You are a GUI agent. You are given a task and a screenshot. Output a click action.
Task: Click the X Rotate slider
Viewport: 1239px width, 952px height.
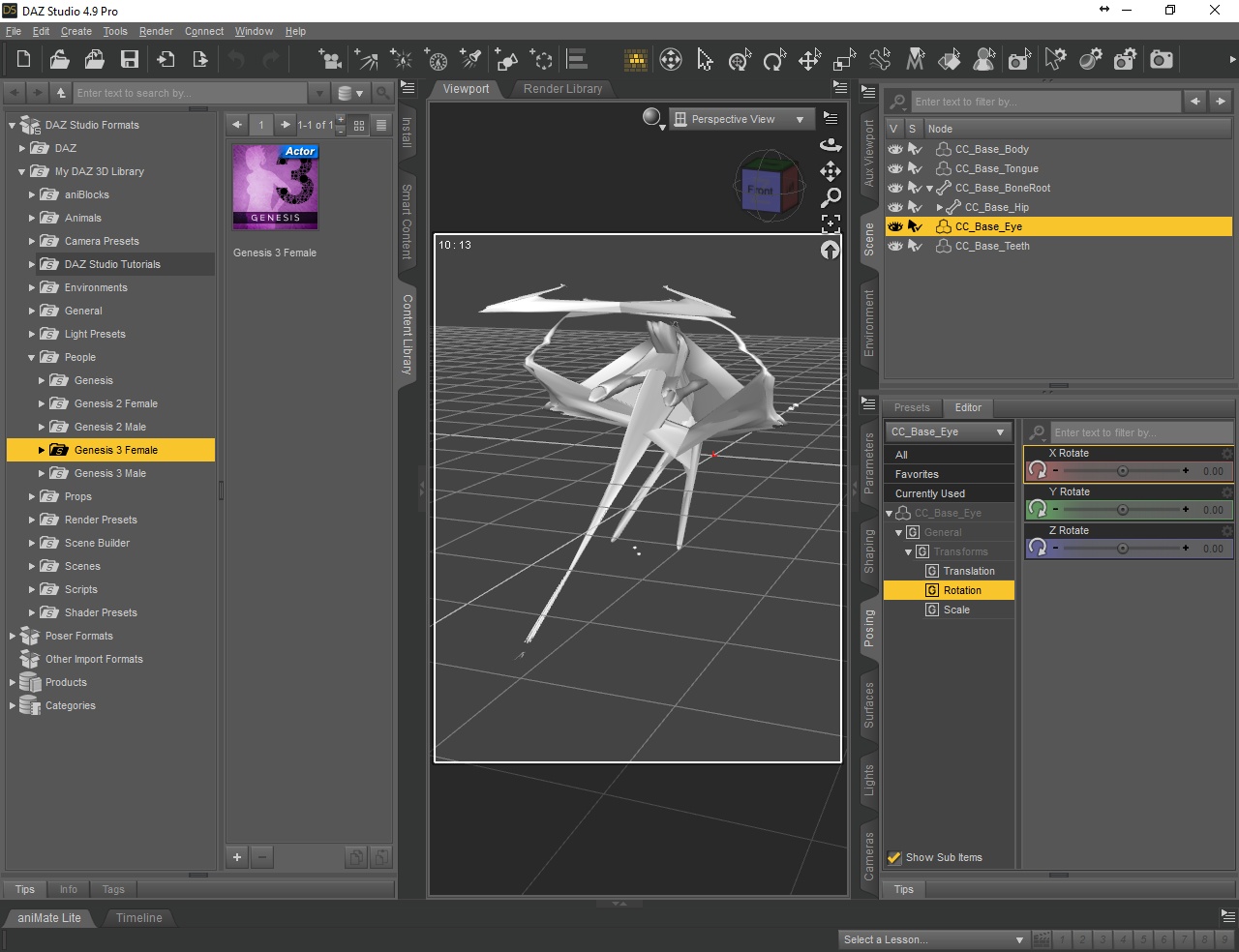tap(1123, 471)
